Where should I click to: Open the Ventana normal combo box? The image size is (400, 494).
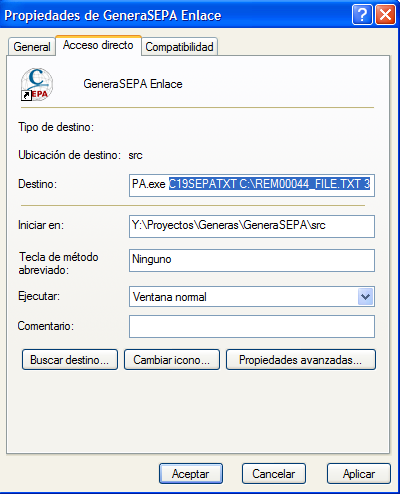(x=252, y=297)
